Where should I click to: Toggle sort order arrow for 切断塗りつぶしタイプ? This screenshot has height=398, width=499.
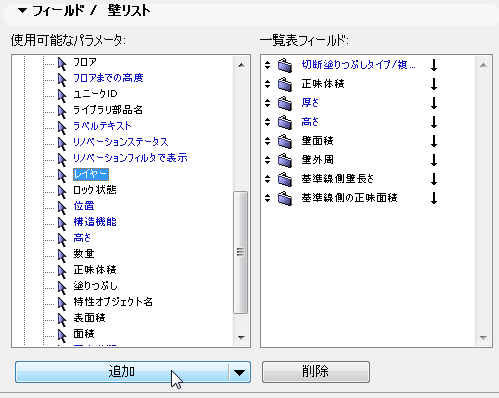[x=434, y=65]
